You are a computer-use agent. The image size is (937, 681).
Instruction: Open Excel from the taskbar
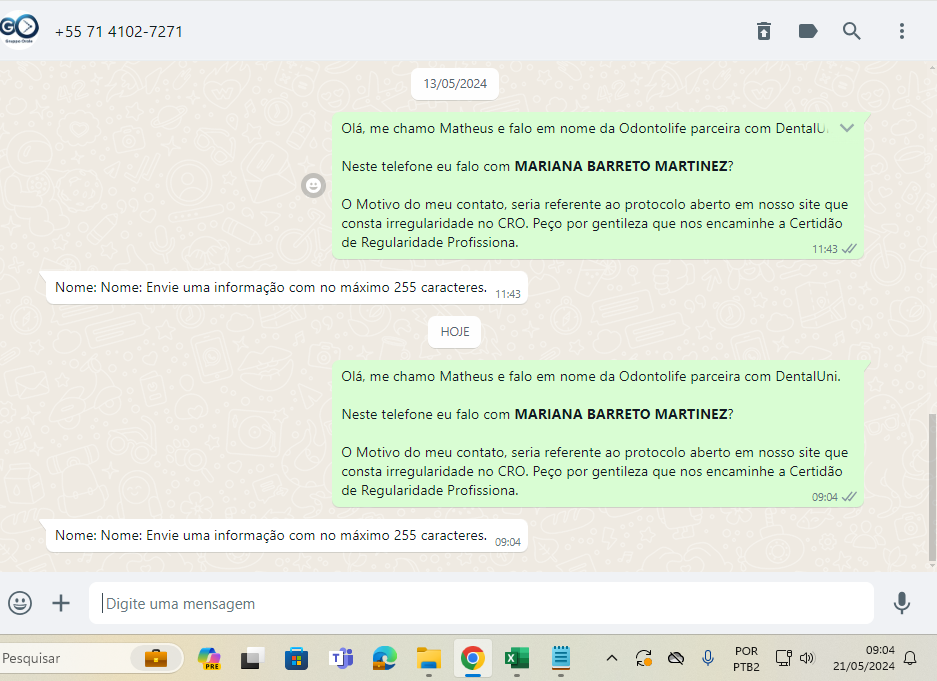[x=516, y=658]
